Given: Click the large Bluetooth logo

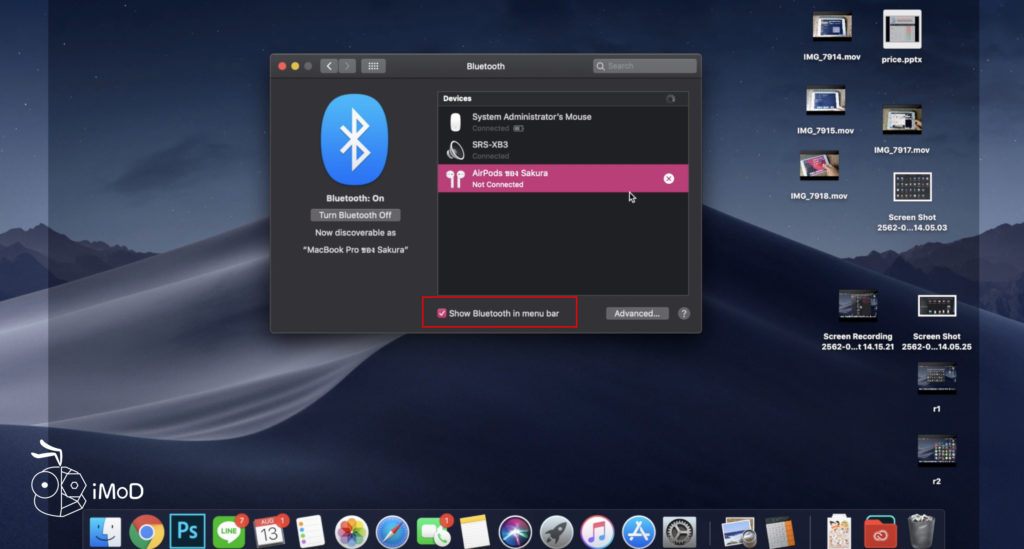Looking at the screenshot, I should (x=355, y=140).
